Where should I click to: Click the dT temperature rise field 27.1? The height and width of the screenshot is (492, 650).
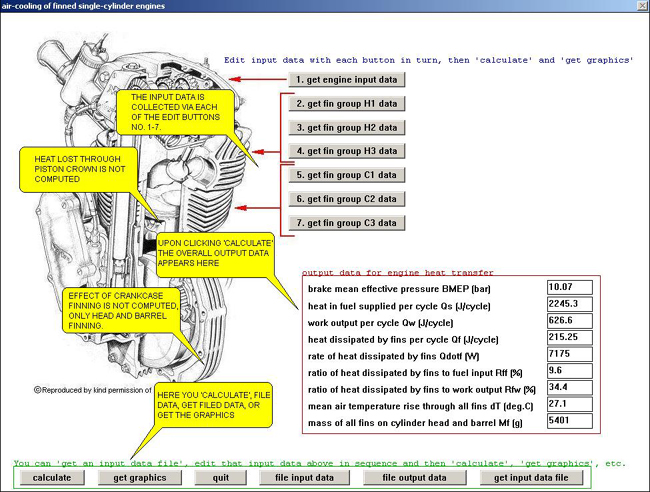point(570,404)
